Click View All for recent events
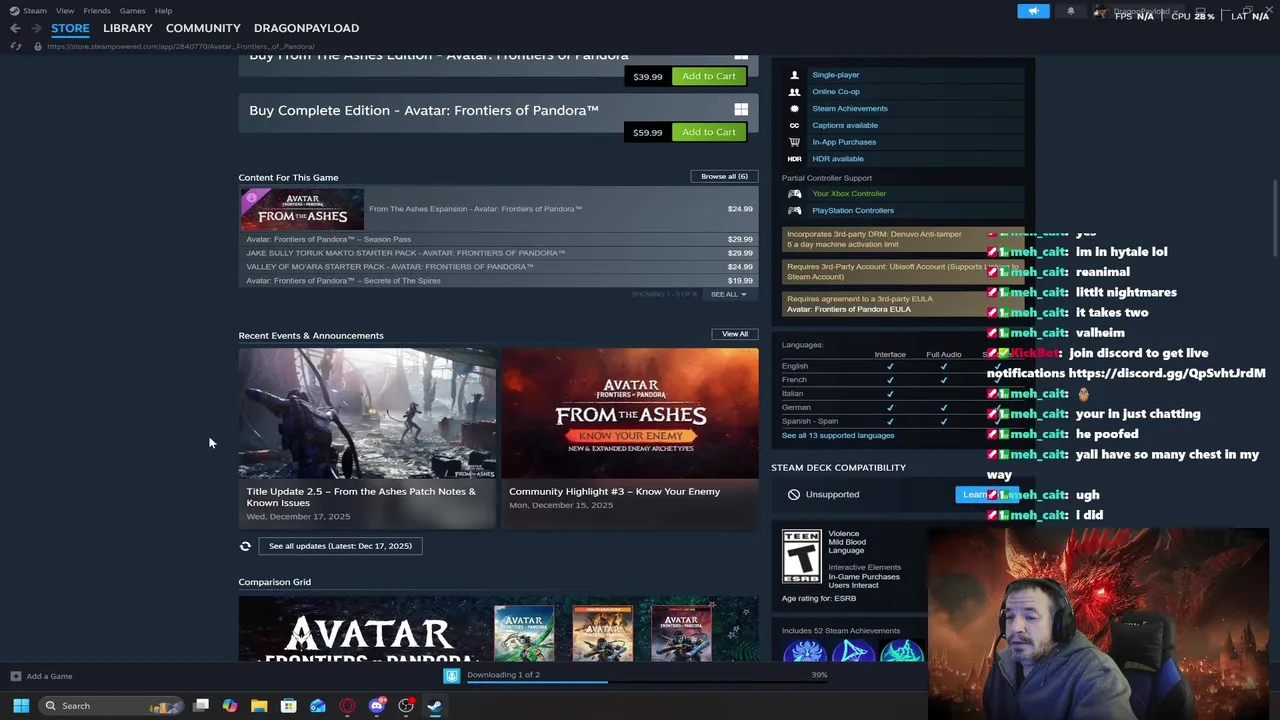This screenshot has height=720, width=1280. click(735, 334)
